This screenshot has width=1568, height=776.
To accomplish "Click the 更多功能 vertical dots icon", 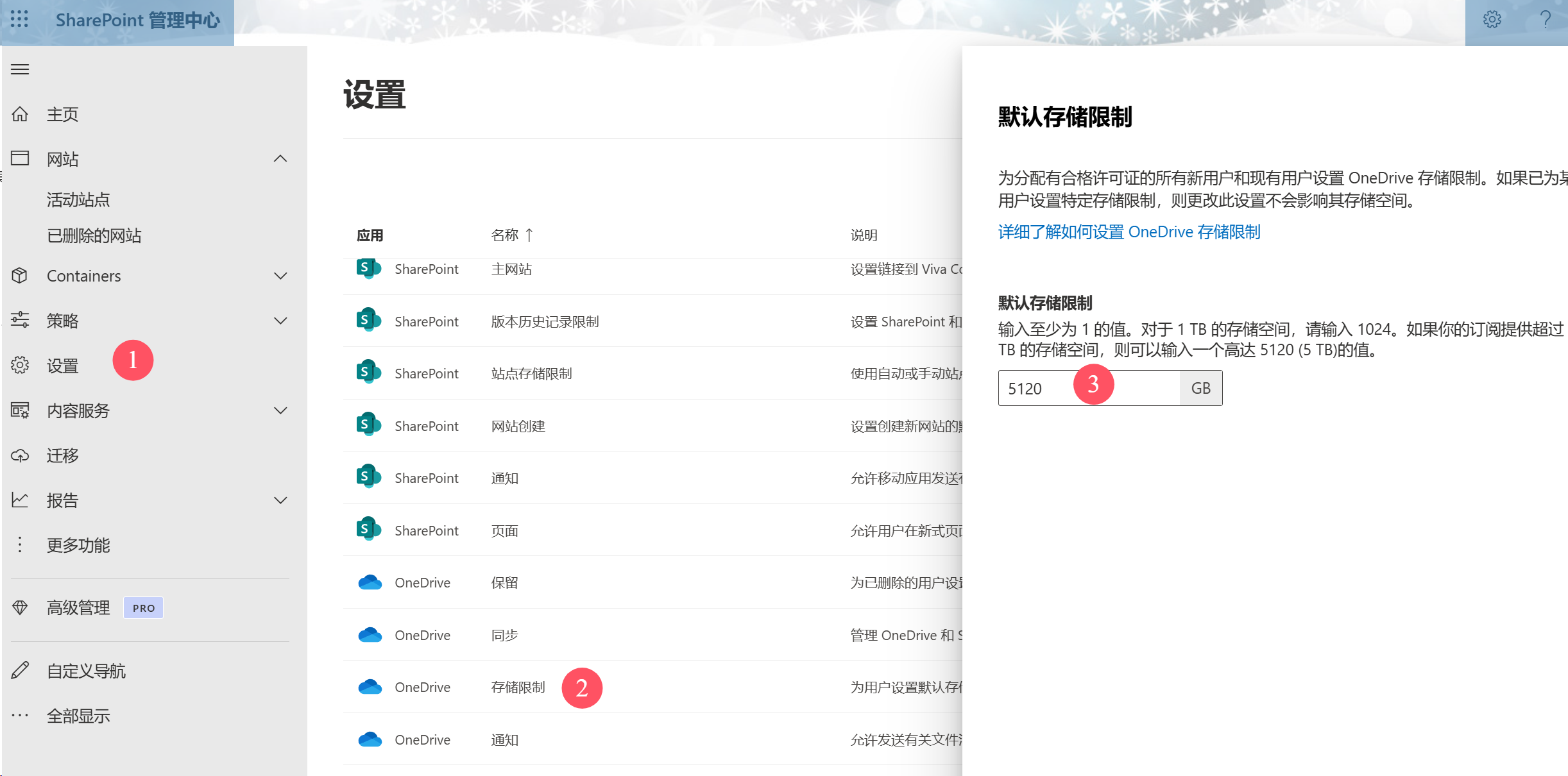I will 20,544.
